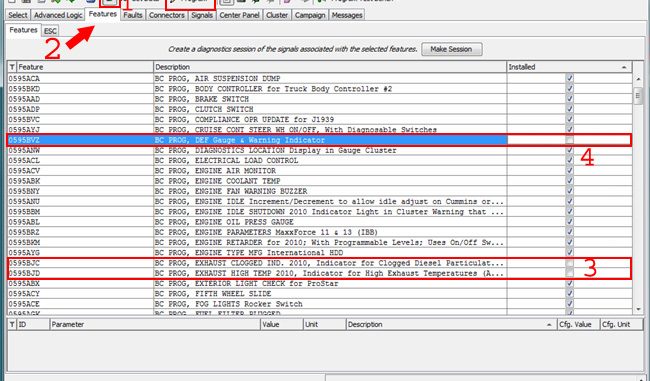Click the Make Session button
The height and width of the screenshot is (381, 650).
click(451, 49)
